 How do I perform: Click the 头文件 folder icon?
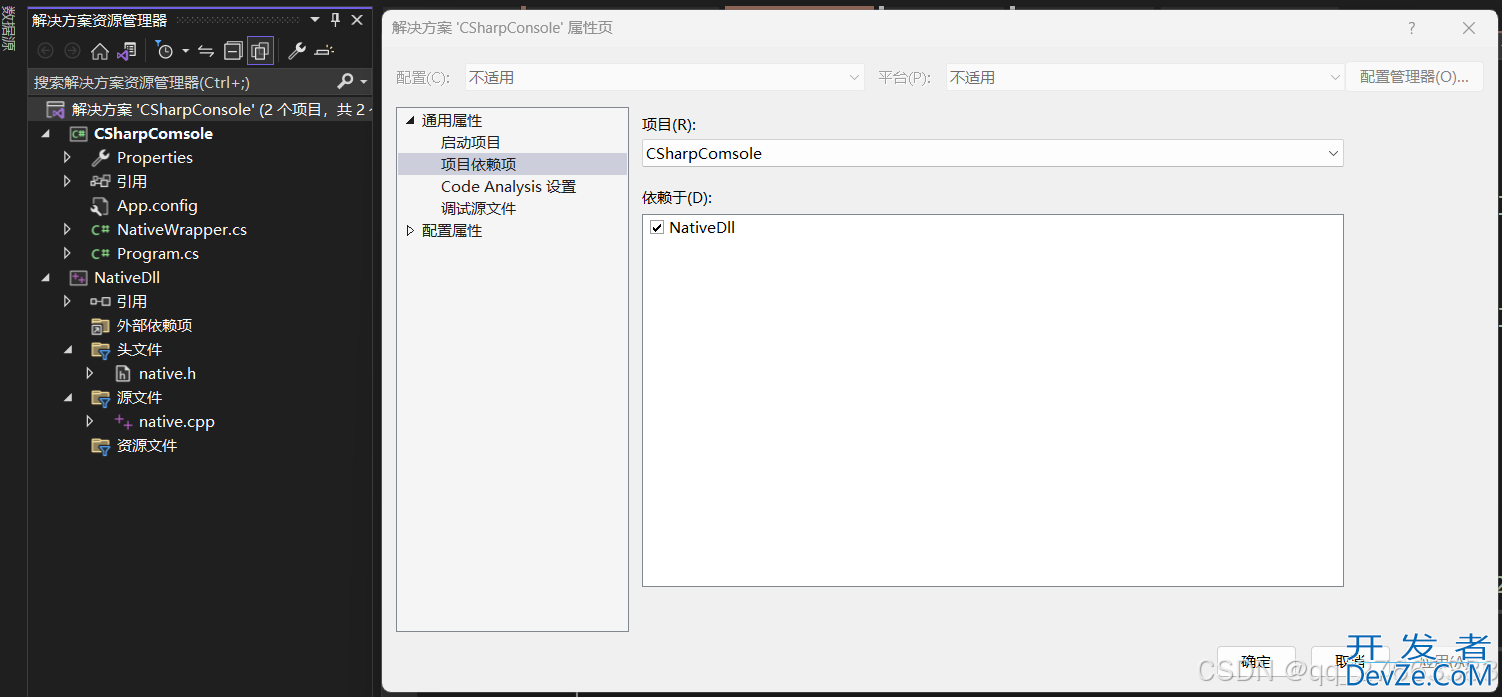tap(100, 350)
